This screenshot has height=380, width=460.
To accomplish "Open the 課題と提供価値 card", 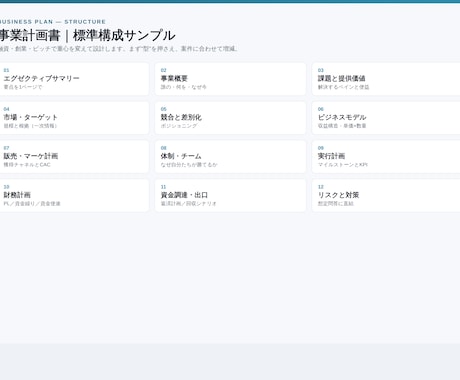I will pos(386,79).
